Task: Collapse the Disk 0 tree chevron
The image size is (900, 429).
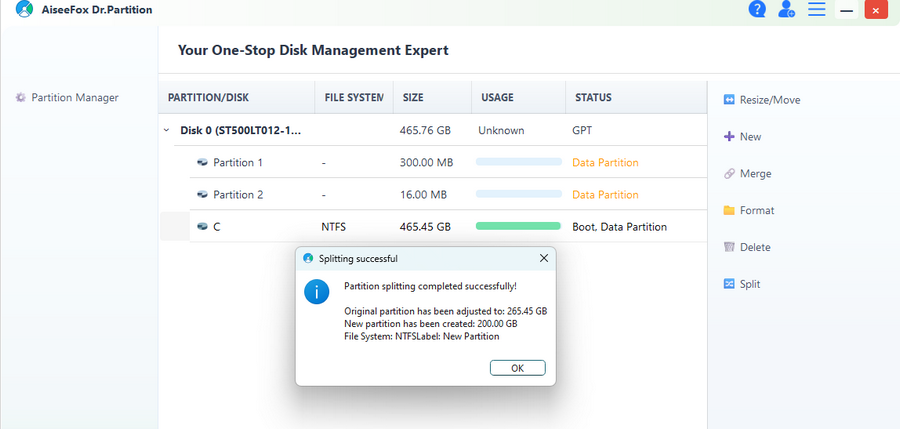Action: point(166,130)
